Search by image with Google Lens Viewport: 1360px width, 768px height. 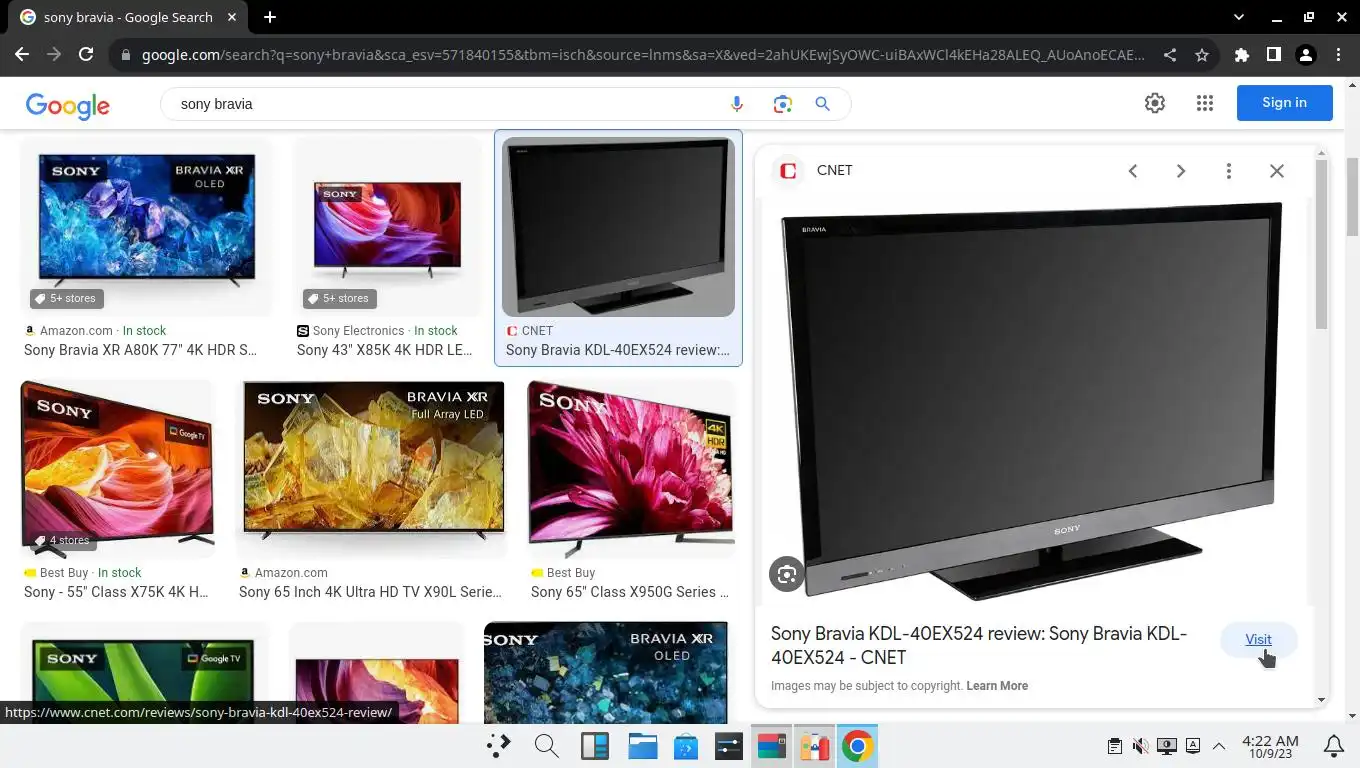[782, 104]
